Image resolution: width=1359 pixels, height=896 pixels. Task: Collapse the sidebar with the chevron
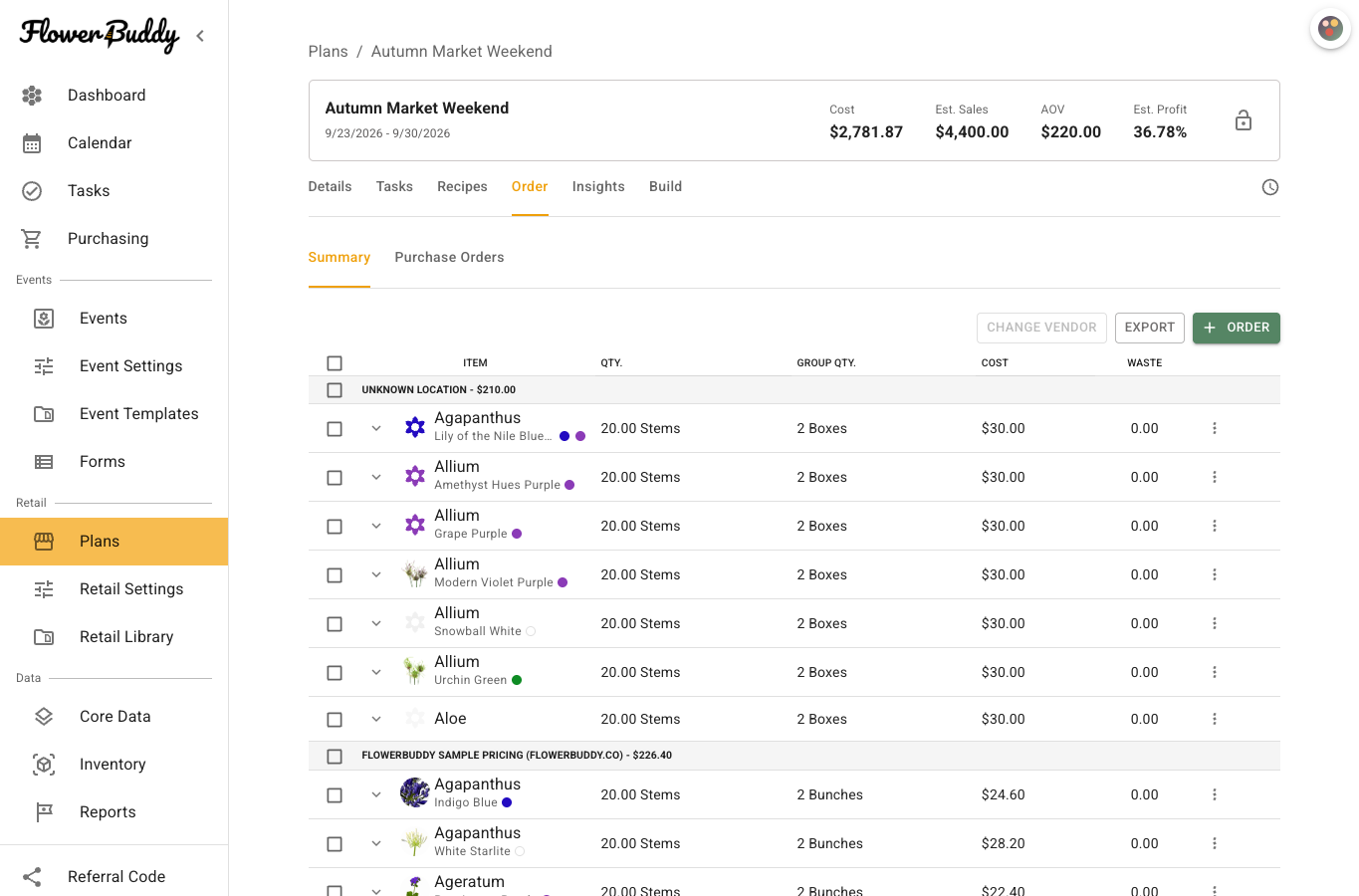pyautogui.click(x=200, y=36)
